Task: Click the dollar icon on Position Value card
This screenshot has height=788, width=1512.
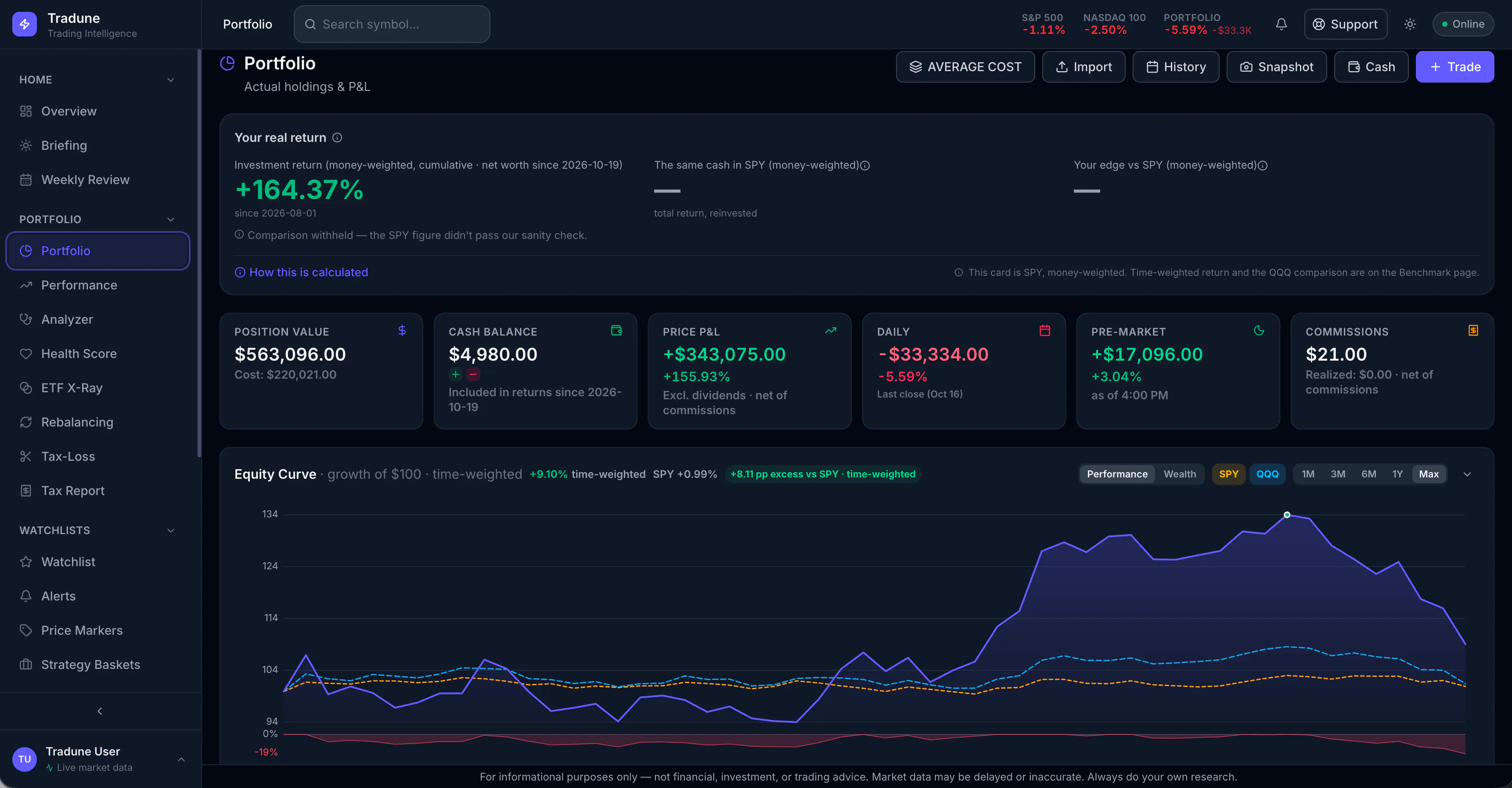Action: coord(402,331)
